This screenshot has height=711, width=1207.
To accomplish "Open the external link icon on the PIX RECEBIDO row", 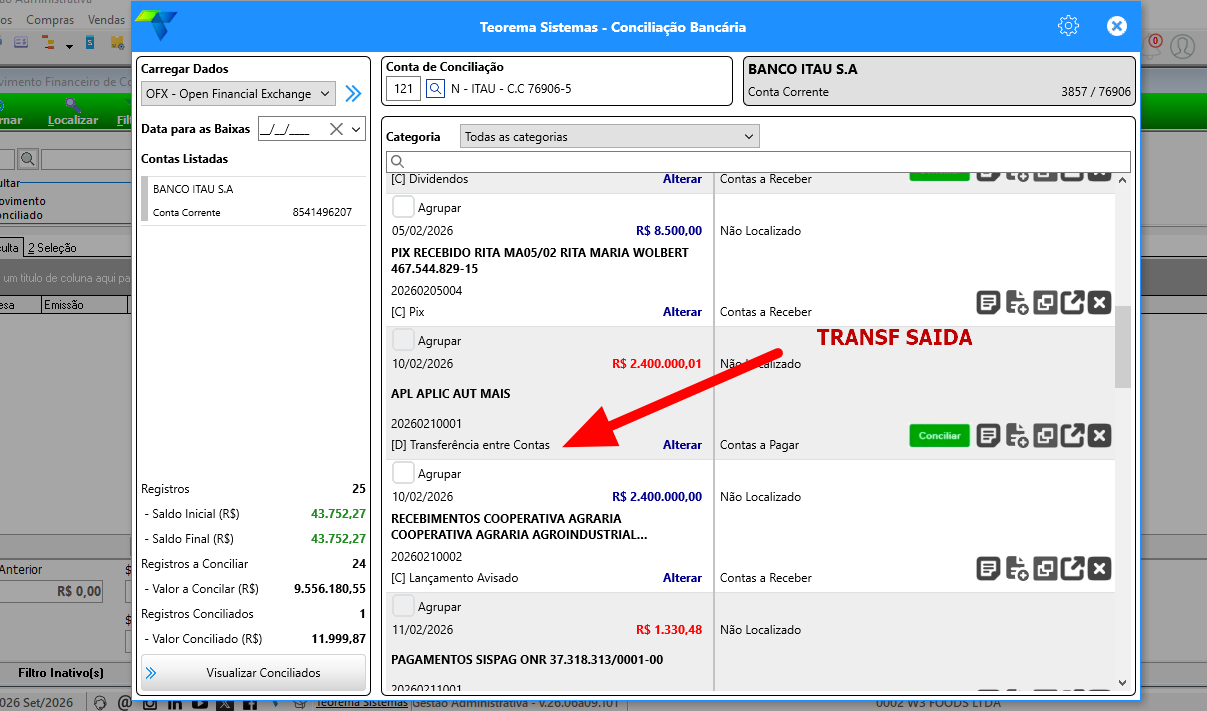I will (x=1072, y=303).
